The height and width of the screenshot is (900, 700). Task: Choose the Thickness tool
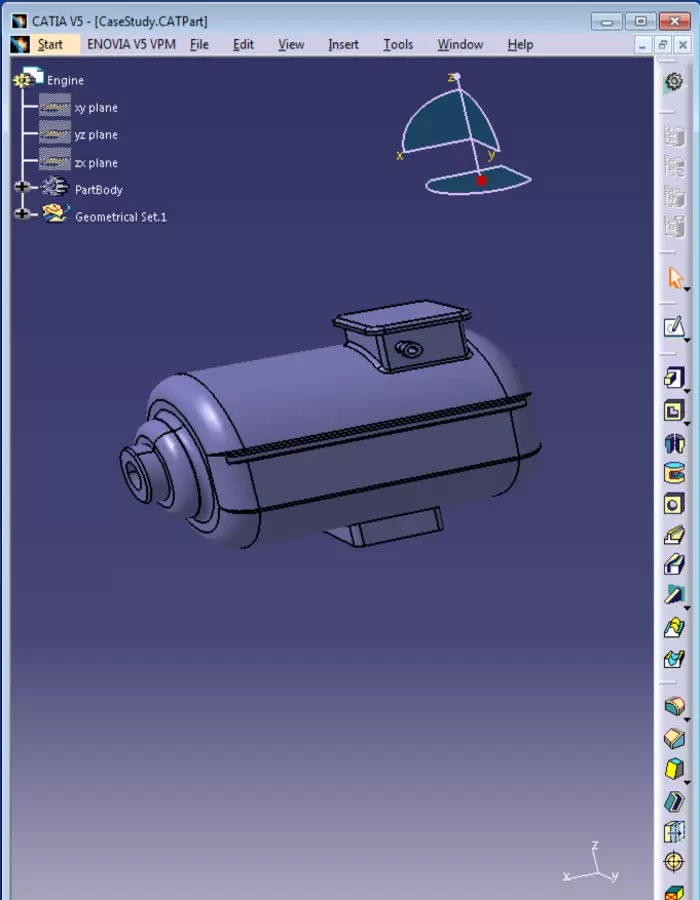[674, 831]
